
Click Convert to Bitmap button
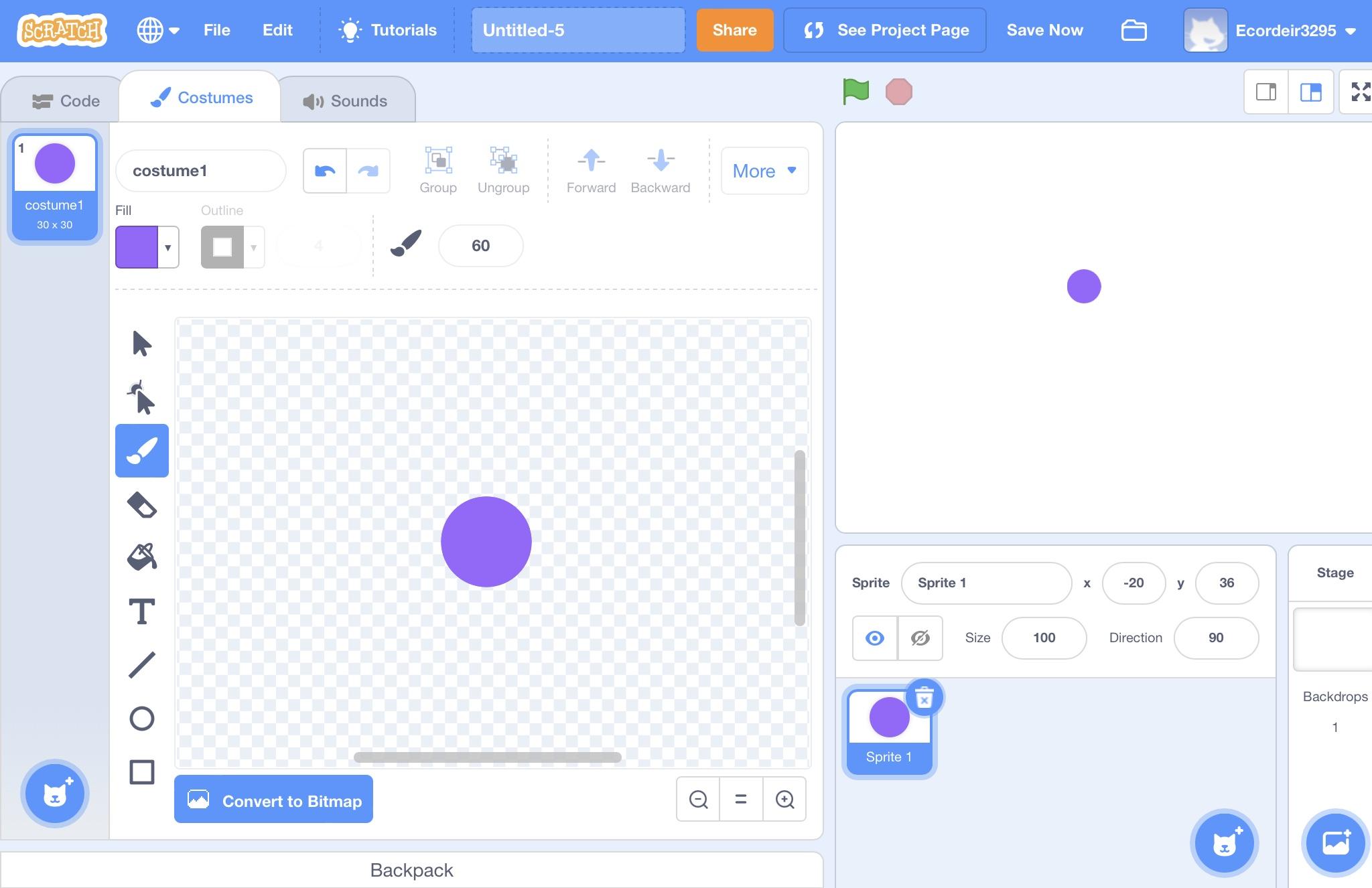pos(273,800)
